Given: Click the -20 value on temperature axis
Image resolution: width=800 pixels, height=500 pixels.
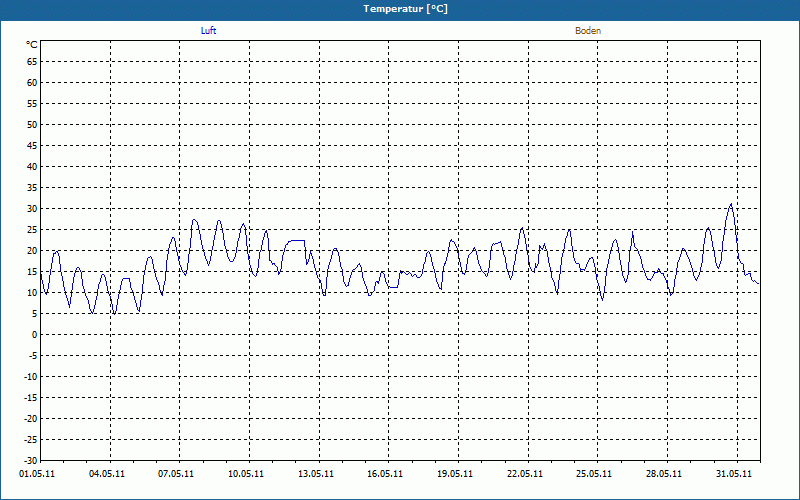Looking at the screenshot, I should 30,418.
